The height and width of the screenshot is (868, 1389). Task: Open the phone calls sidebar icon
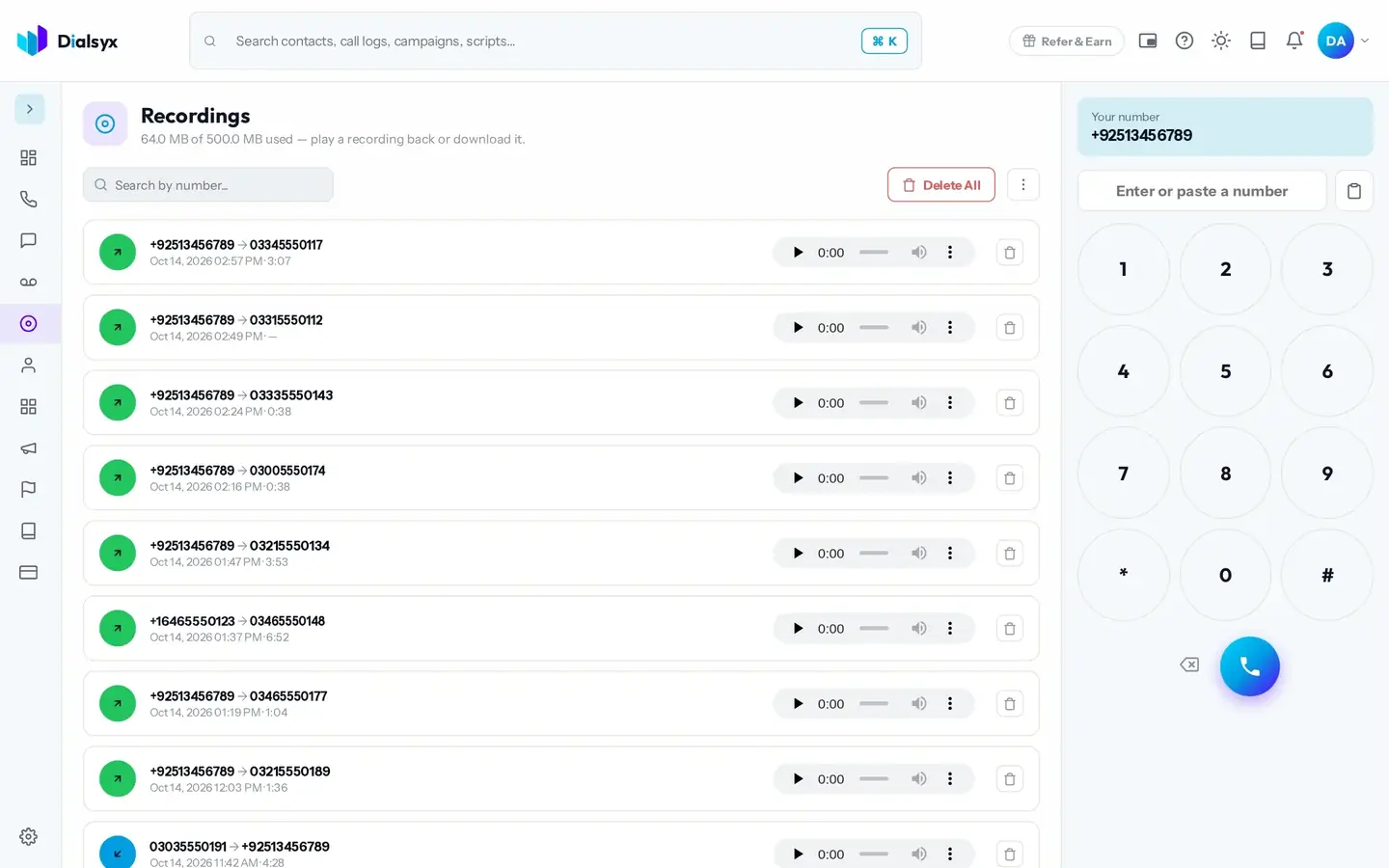[x=29, y=199]
